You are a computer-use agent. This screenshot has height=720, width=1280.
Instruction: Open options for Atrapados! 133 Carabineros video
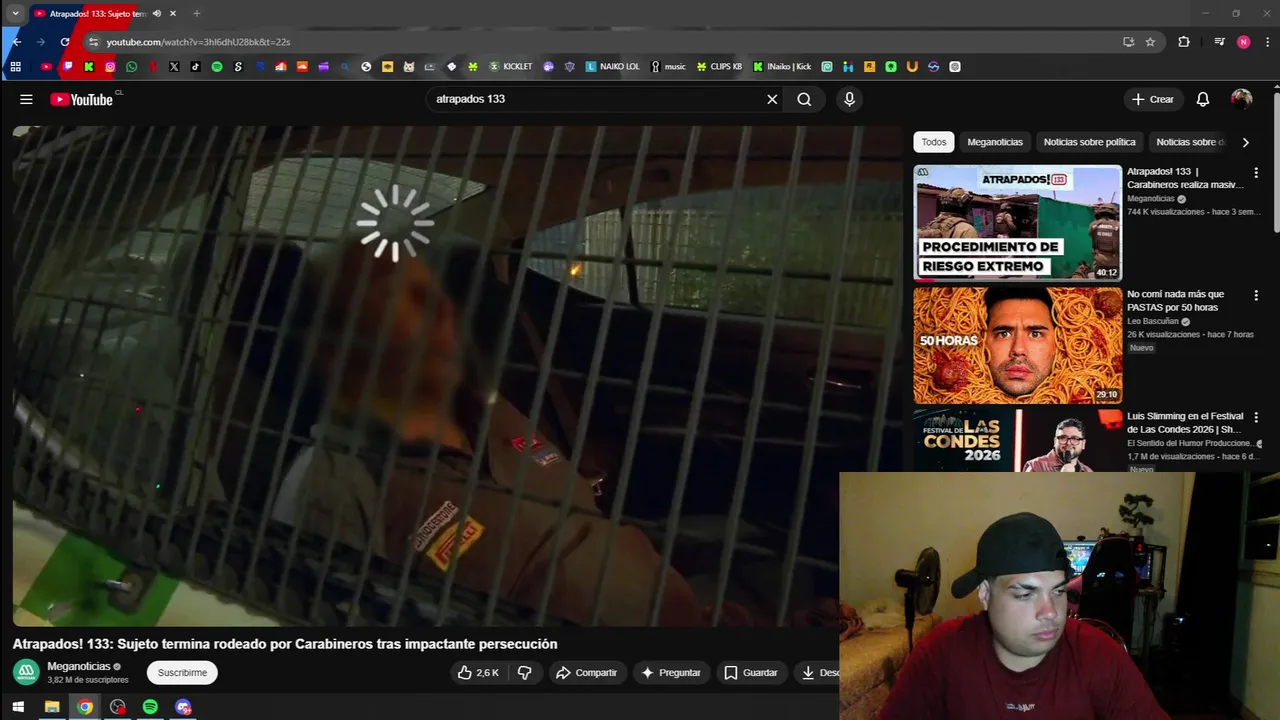(1256, 173)
